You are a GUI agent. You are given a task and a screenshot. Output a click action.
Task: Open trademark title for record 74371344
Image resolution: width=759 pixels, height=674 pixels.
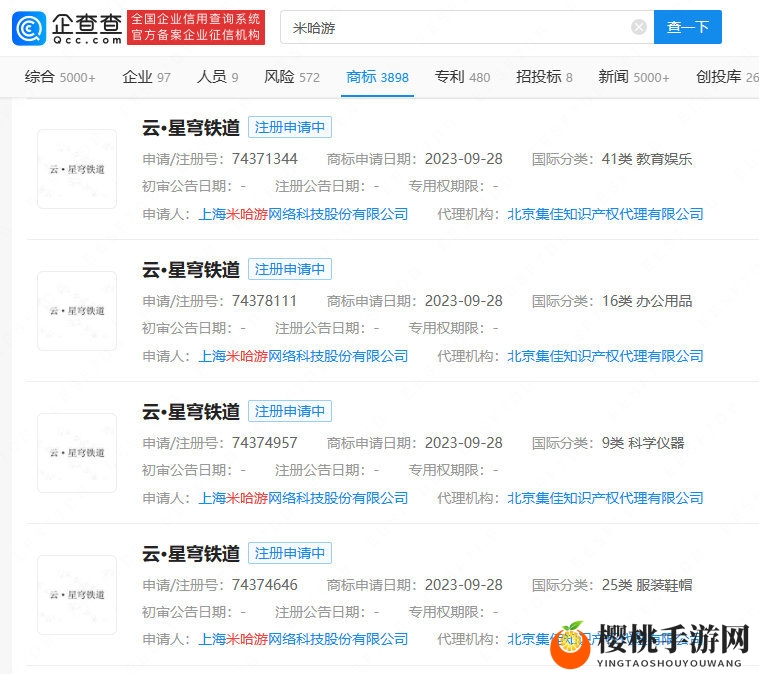pyautogui.click(x=191, y=128)
